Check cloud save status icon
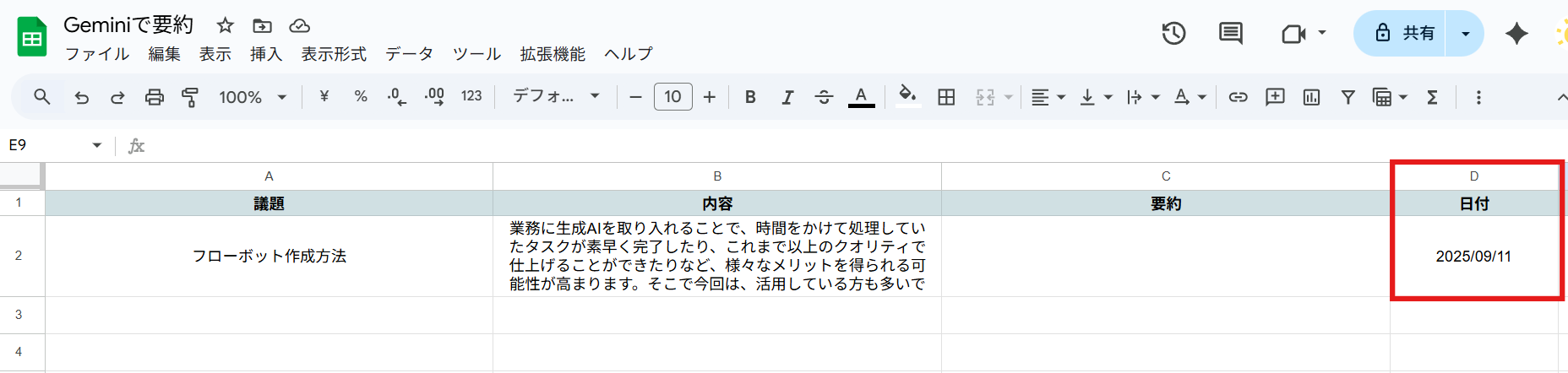1568x373 pixels. coord(299,25)
